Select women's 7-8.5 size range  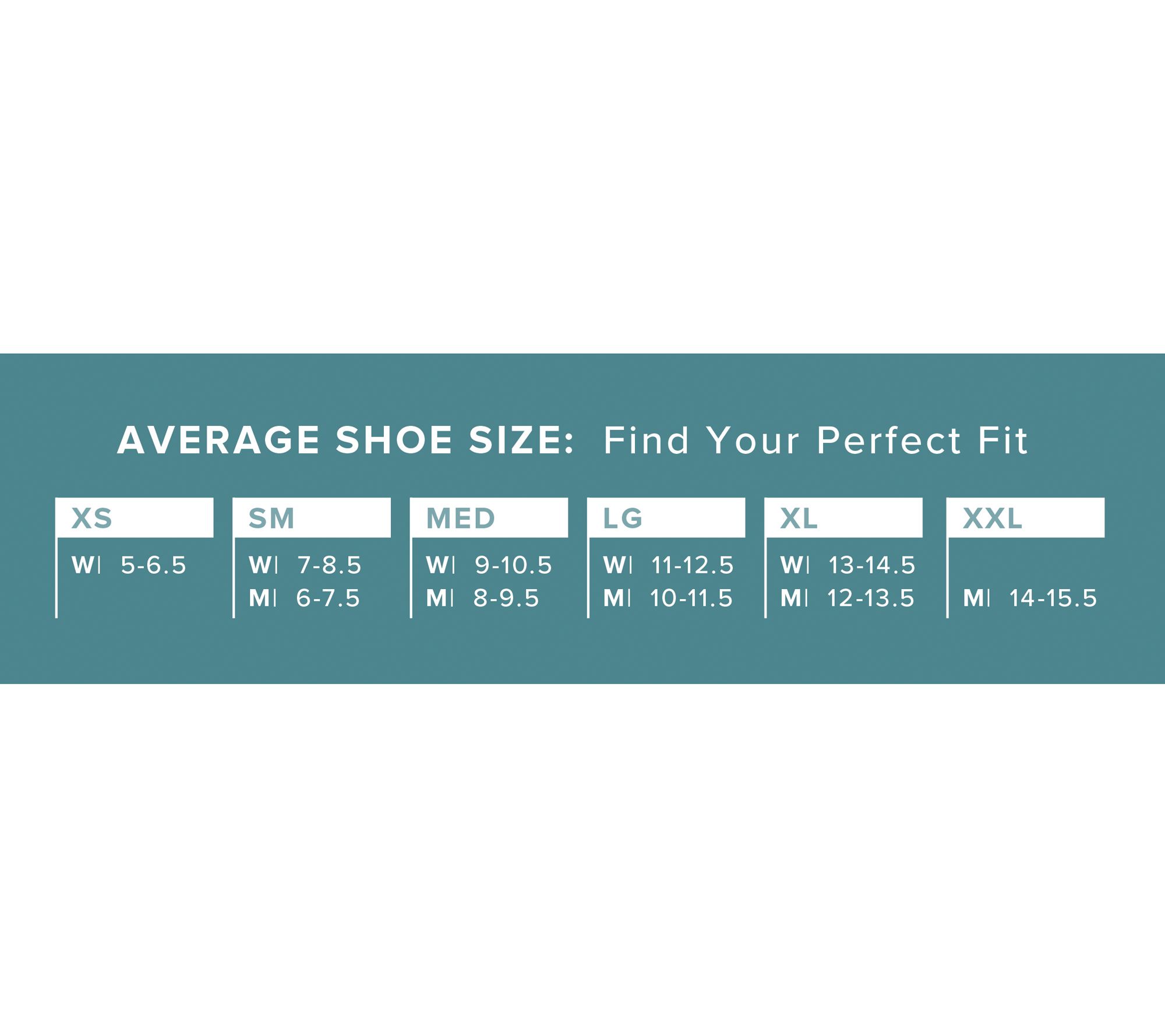click(329, 565)
